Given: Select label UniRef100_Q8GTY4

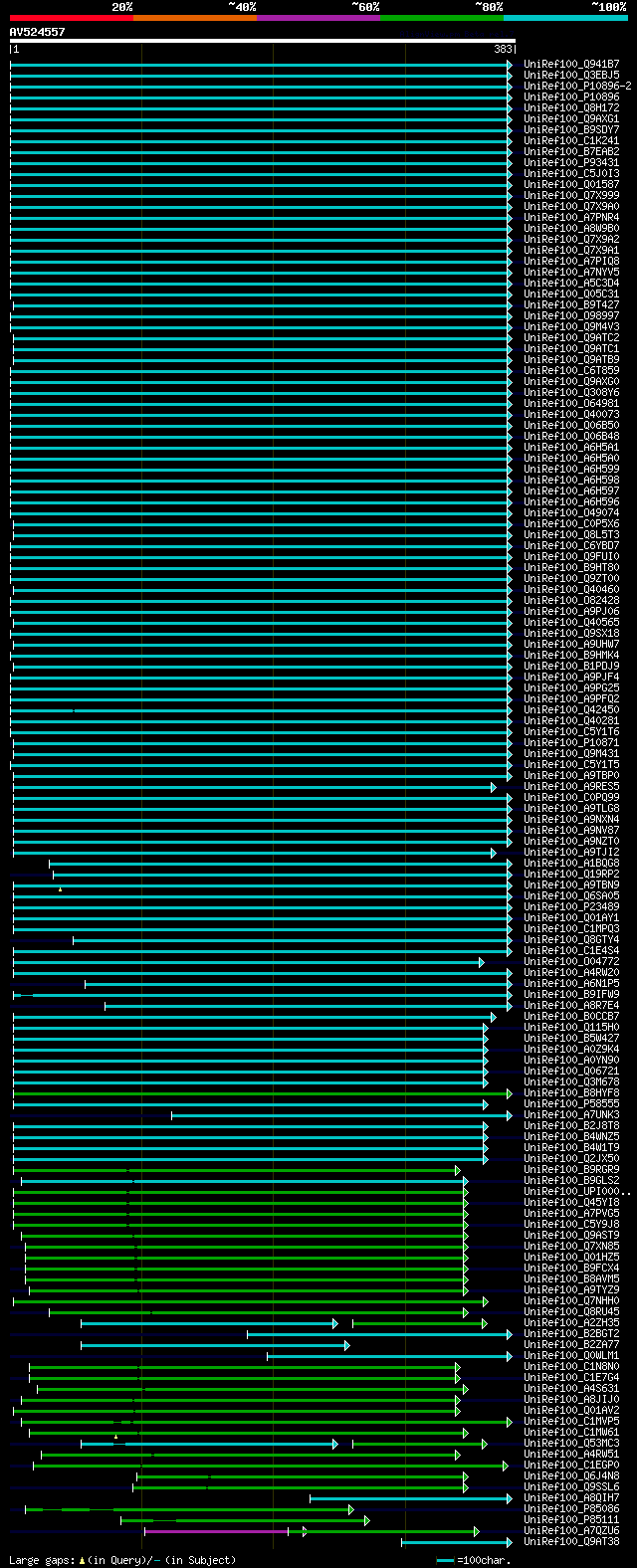Looking at the screenshot, I should (x=571, y=939).
